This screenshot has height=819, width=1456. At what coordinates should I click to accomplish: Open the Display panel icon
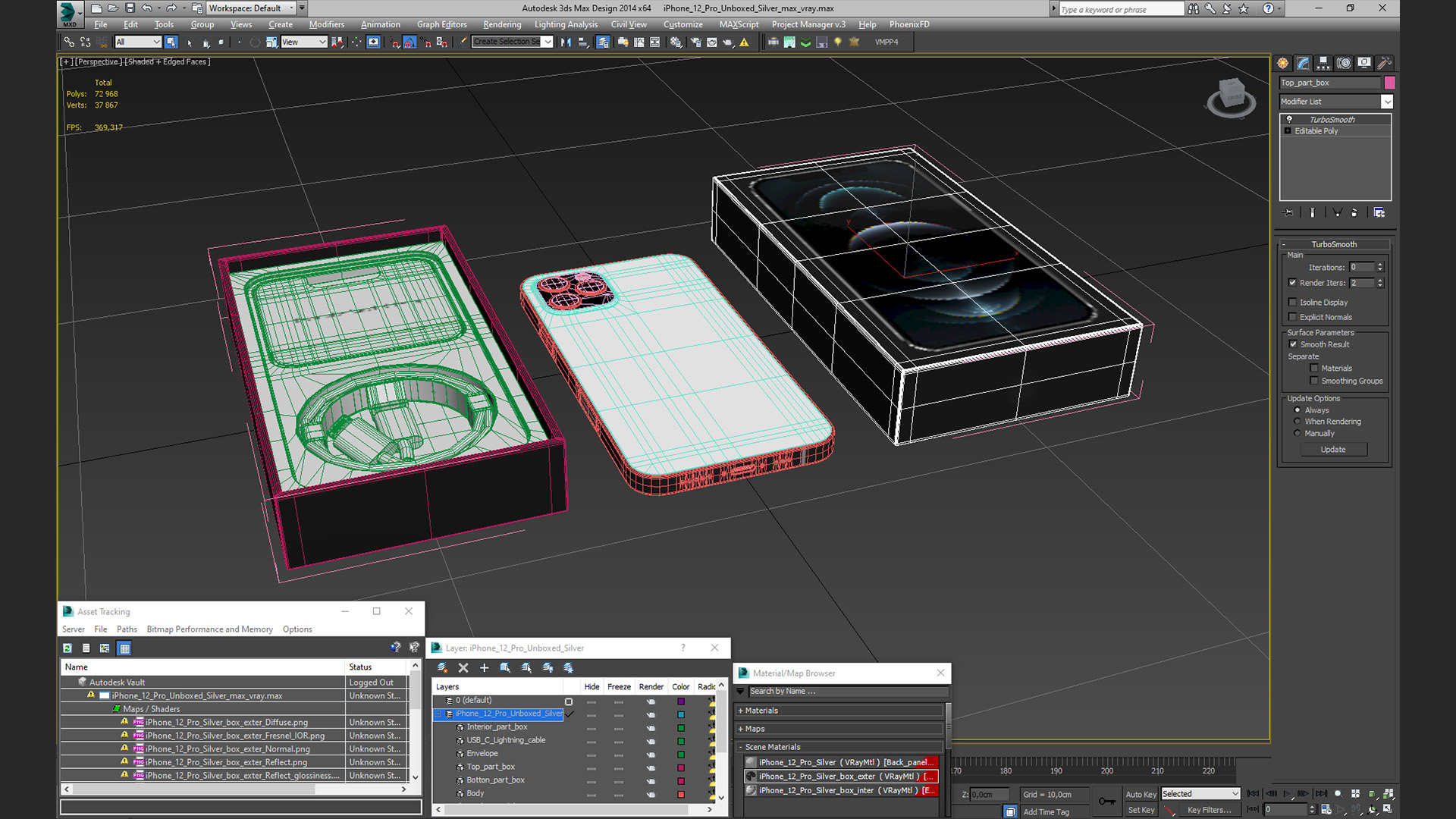tap(1364, 63)
